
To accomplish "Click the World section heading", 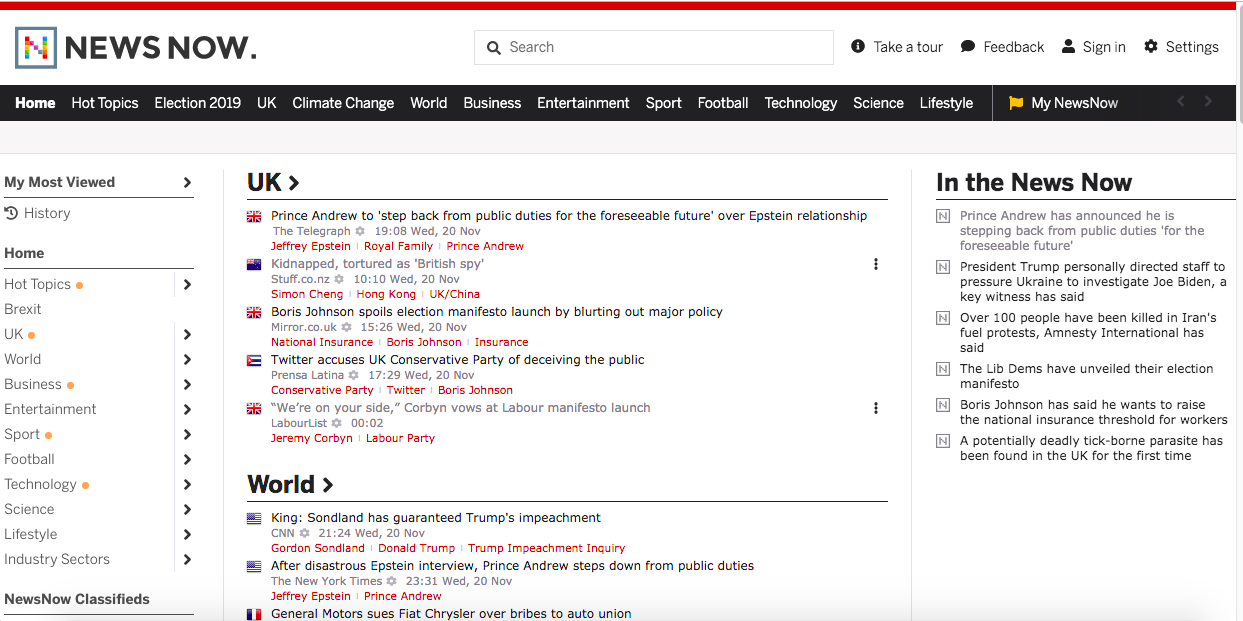I will 290,484.
